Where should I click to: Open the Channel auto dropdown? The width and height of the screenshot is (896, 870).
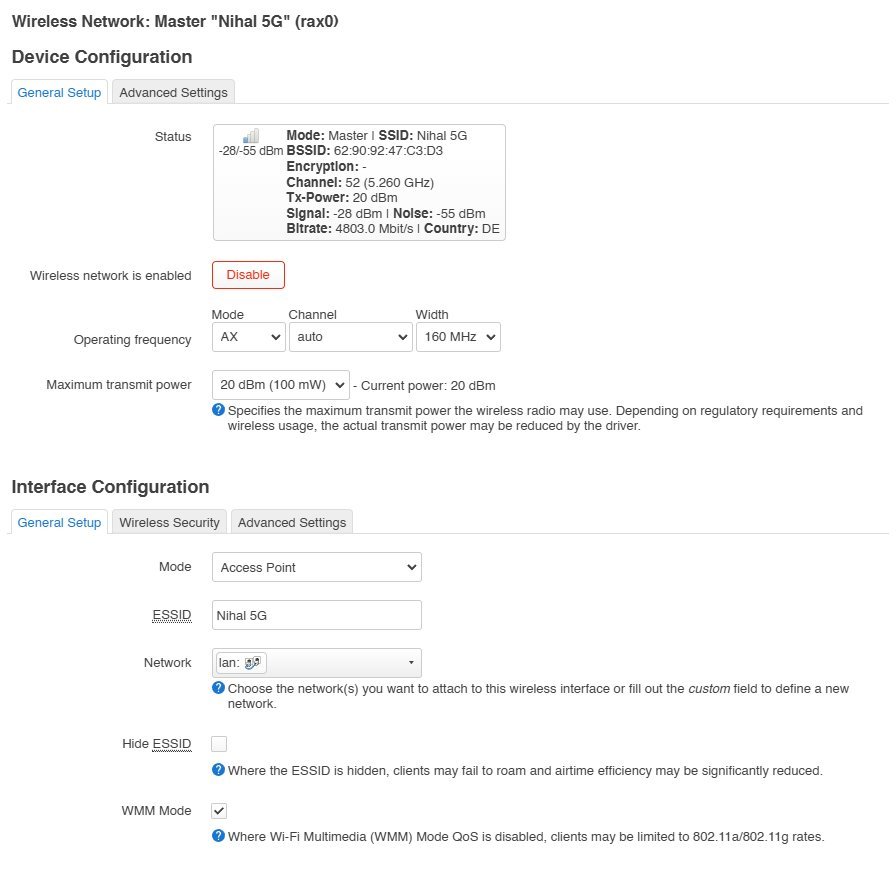click(350, 337)
